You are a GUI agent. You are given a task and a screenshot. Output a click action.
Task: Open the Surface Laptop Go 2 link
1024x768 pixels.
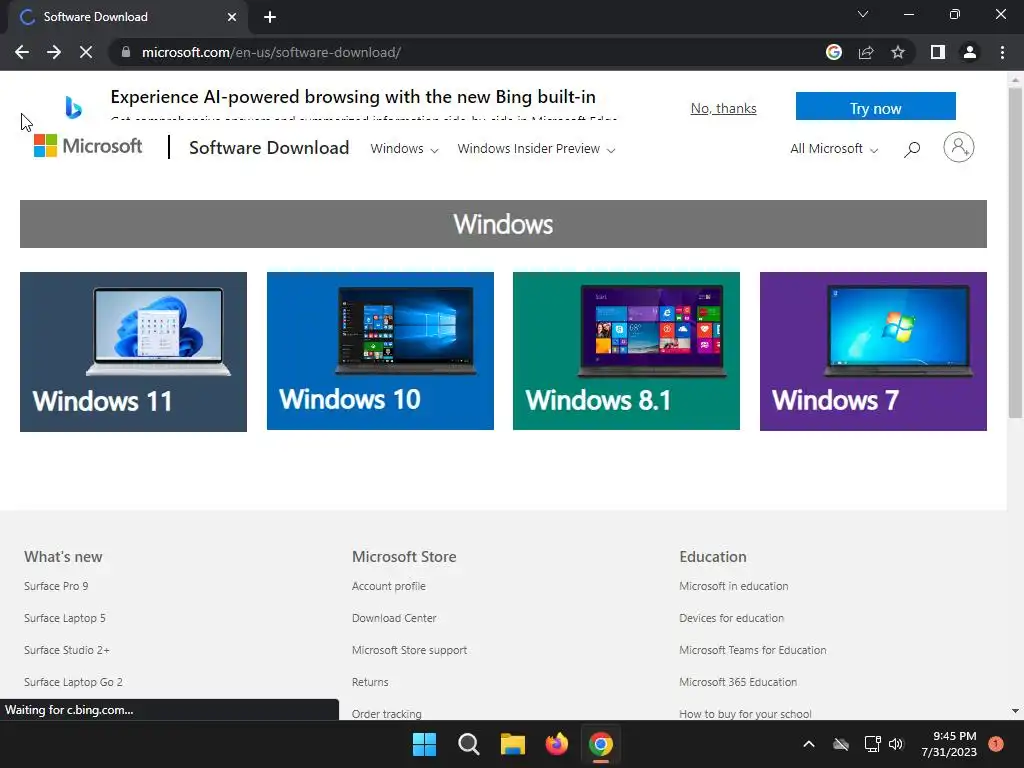click(73, 682)
